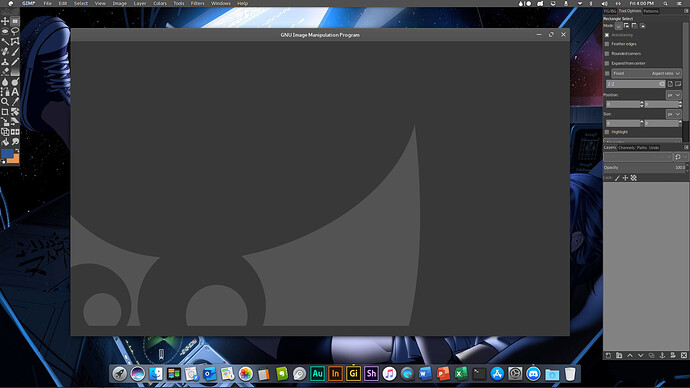Screen dimensions: 690x388
Task: Open the Size units px dropdown
Action: 673,114
